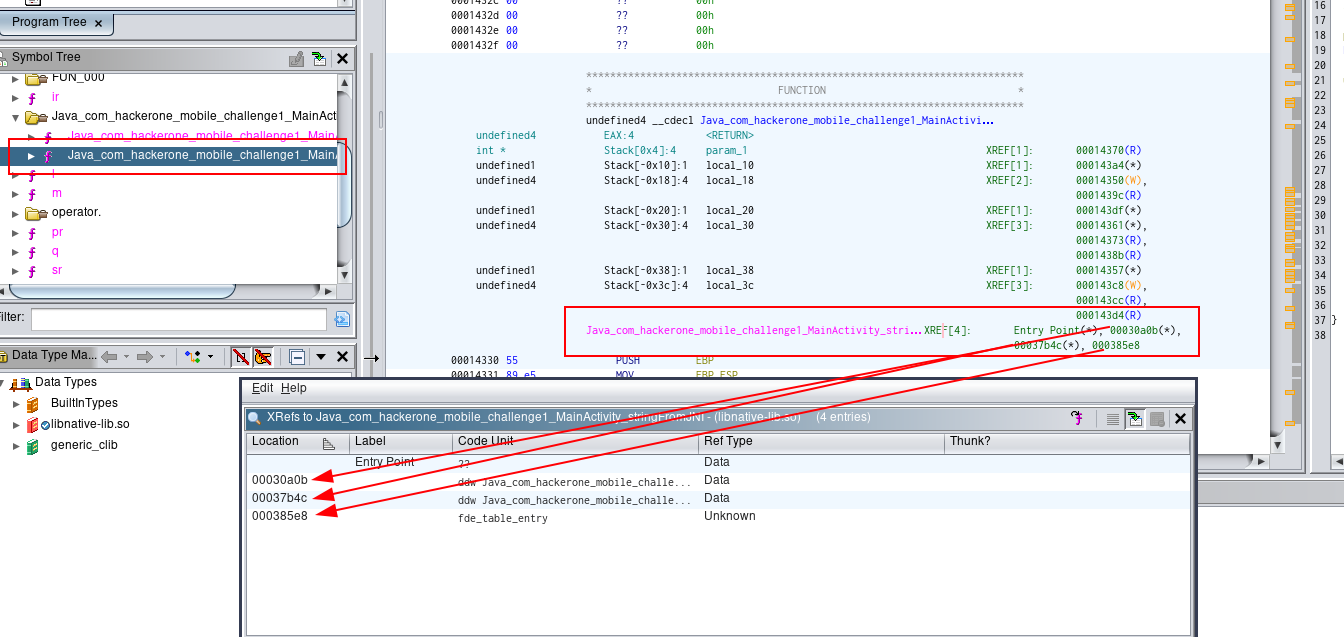This screenshot has width=1344, height=637.
Task: Click the function icon in XRefs toolbar
Action: [x=1078, y=418]
